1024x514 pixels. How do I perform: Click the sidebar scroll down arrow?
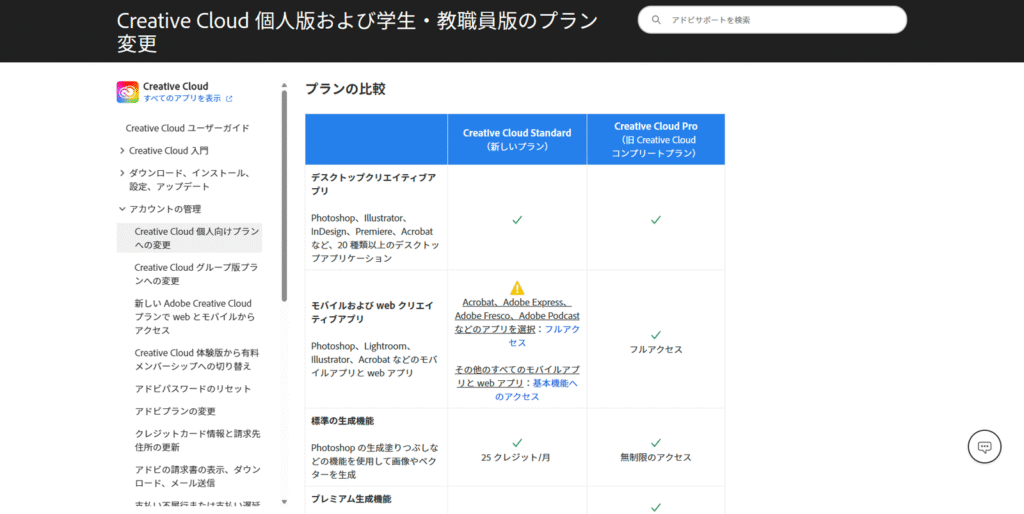pyautogui.click(x=284, y=502)
